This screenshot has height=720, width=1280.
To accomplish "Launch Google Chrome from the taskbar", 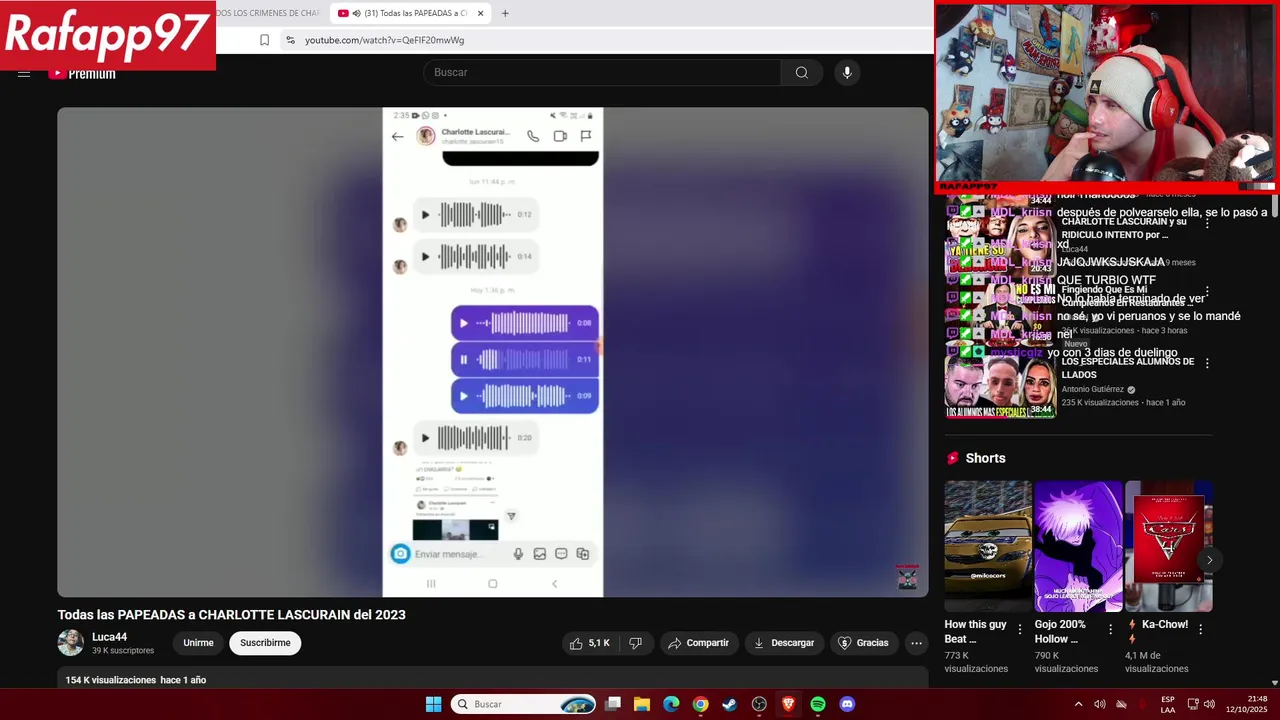I will coord(700,704).
